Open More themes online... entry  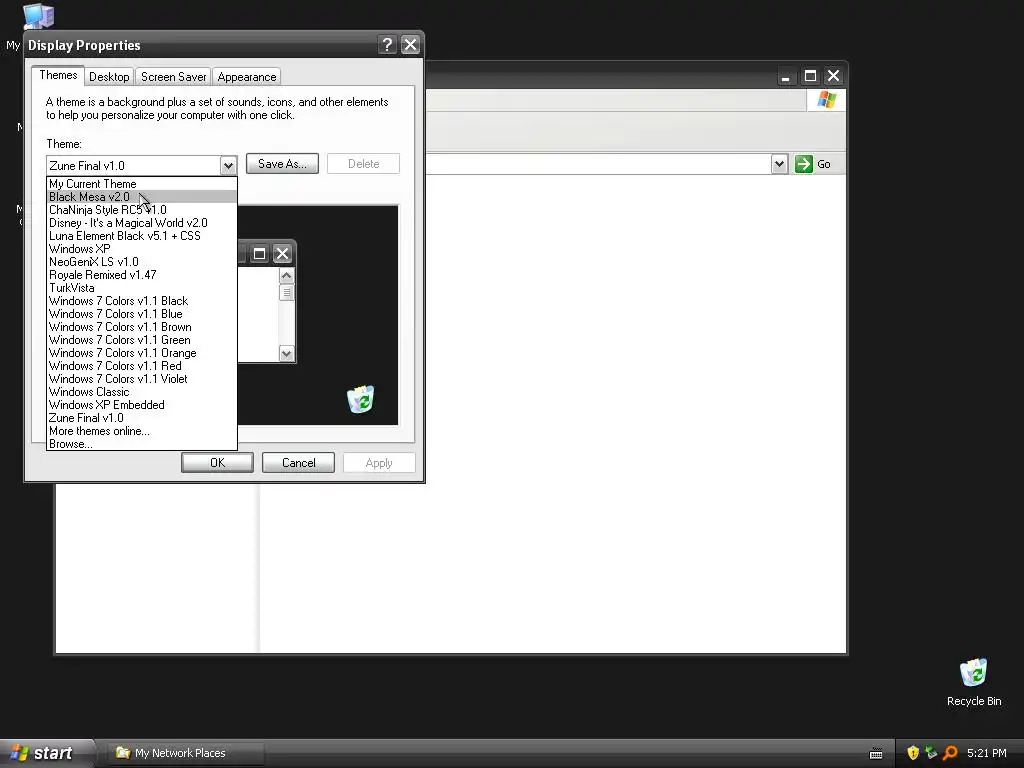[142, 431]
